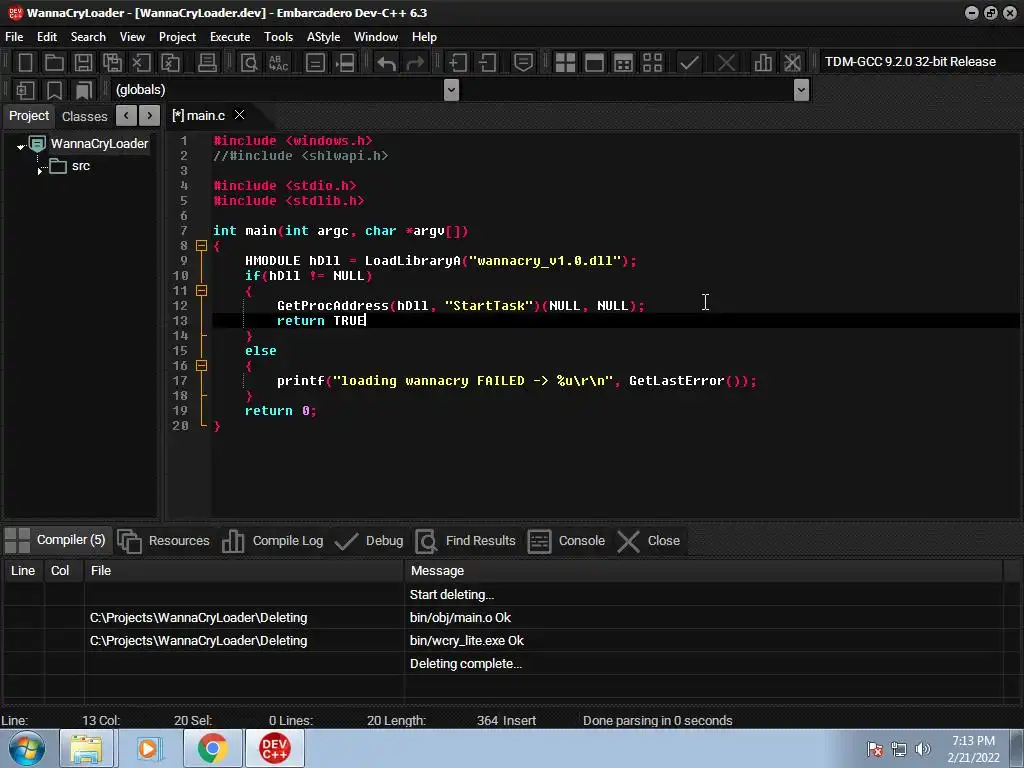
Task: Close the main.c editor tab
Action: pyautogui.click(x=240, y=115)
